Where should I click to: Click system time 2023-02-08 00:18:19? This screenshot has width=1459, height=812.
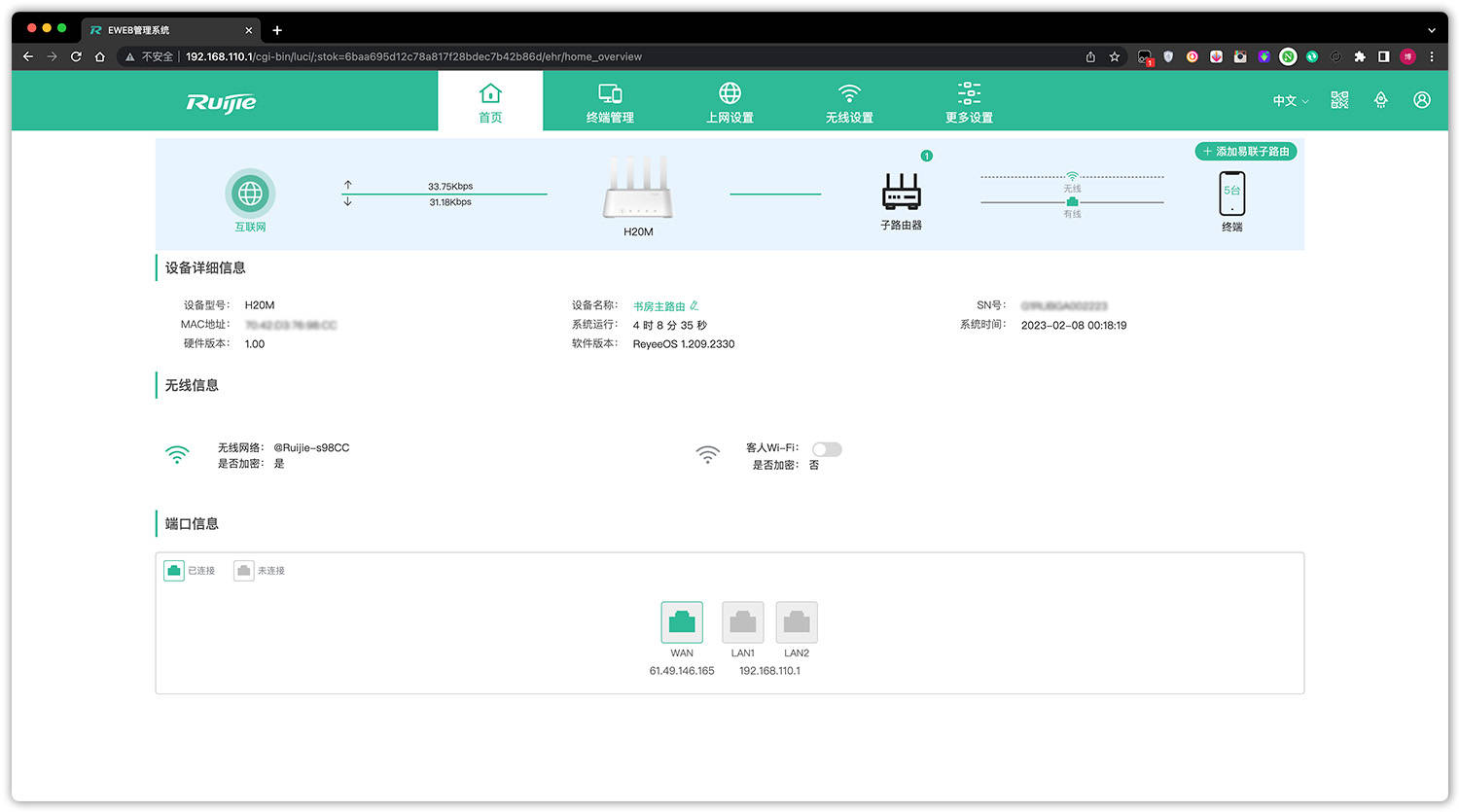coord(1074,326)
